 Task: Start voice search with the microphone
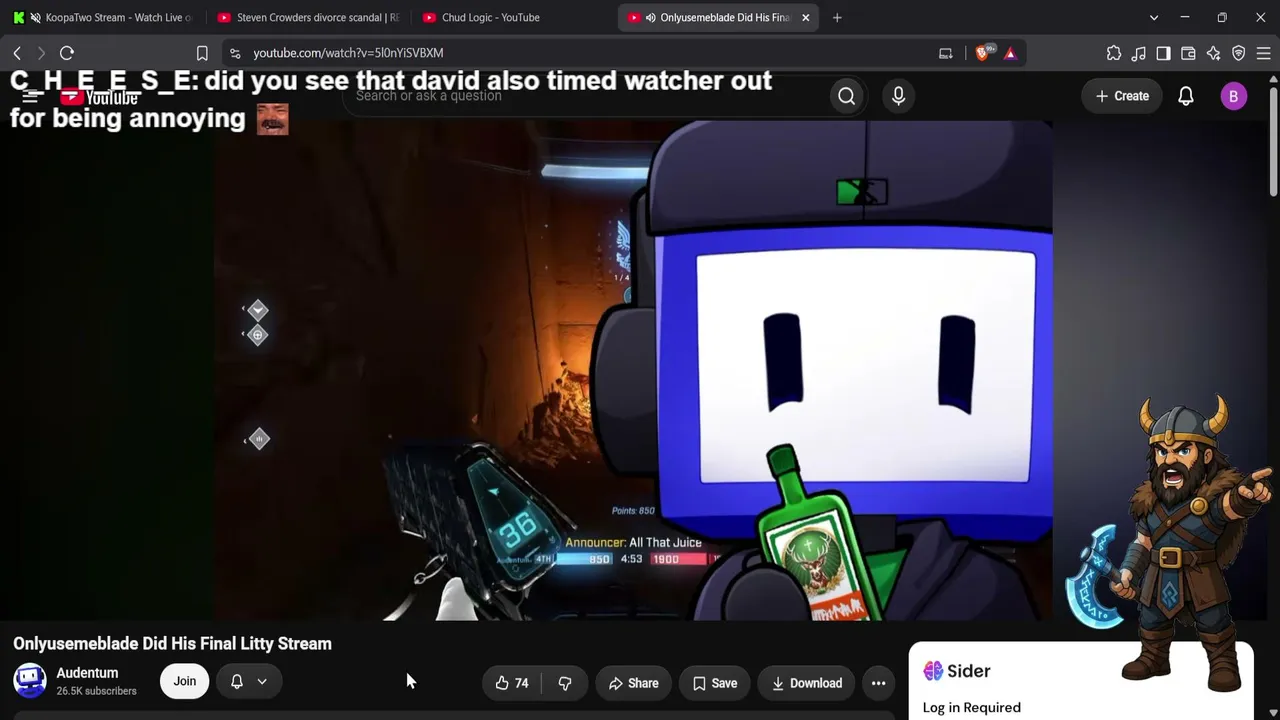(x=898, y=96)
